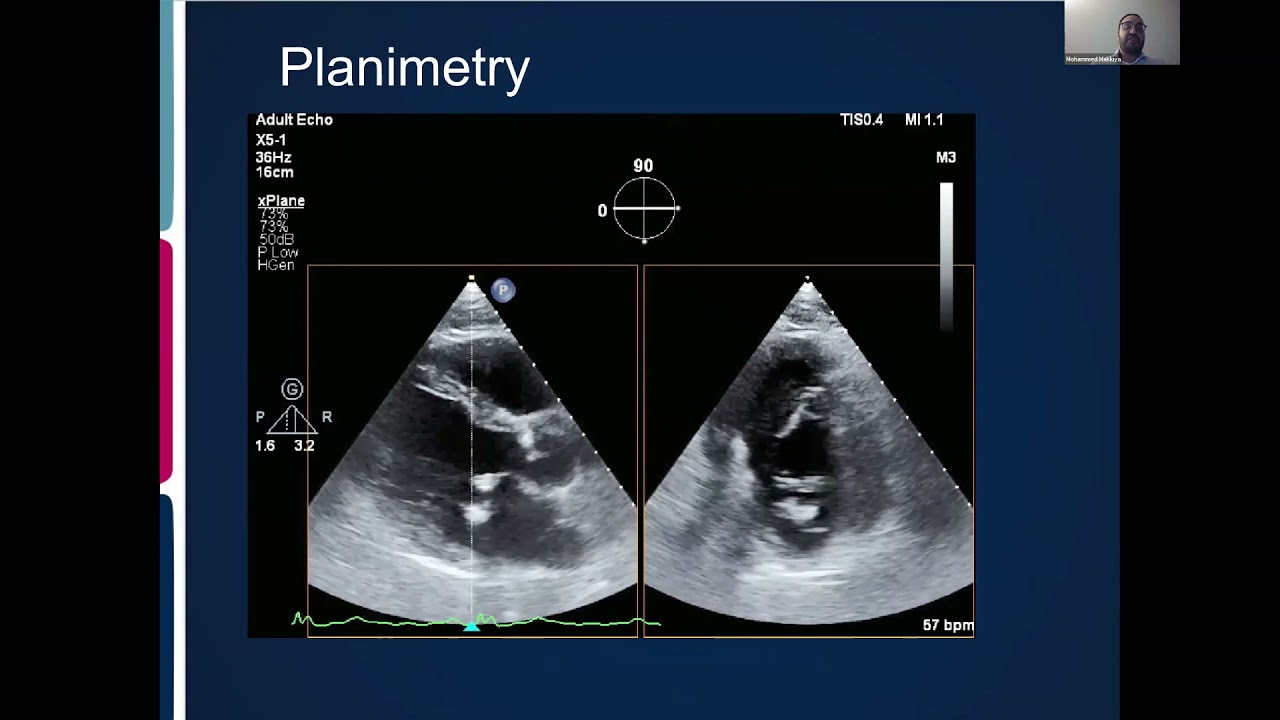Click the 3.2 value below the triangle
Viewport: 1280px width, 720px height.
(304, 446)
